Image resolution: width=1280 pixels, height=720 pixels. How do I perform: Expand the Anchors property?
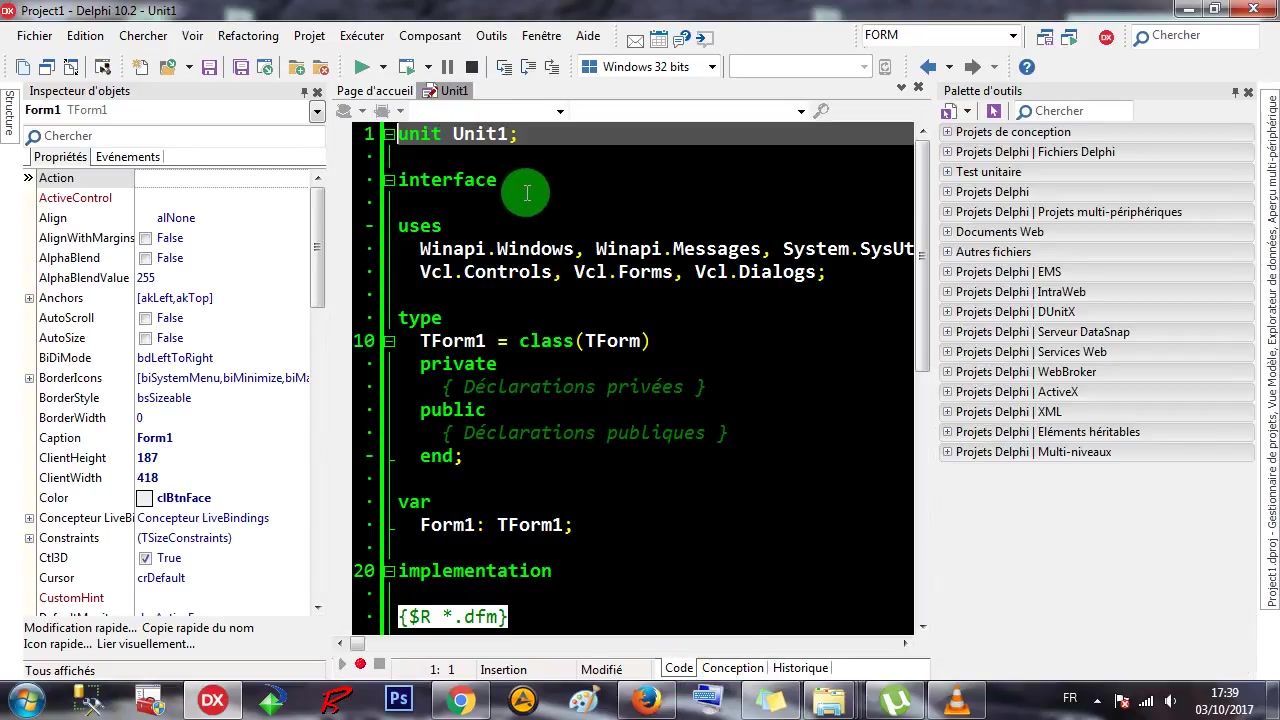(29, 298)
